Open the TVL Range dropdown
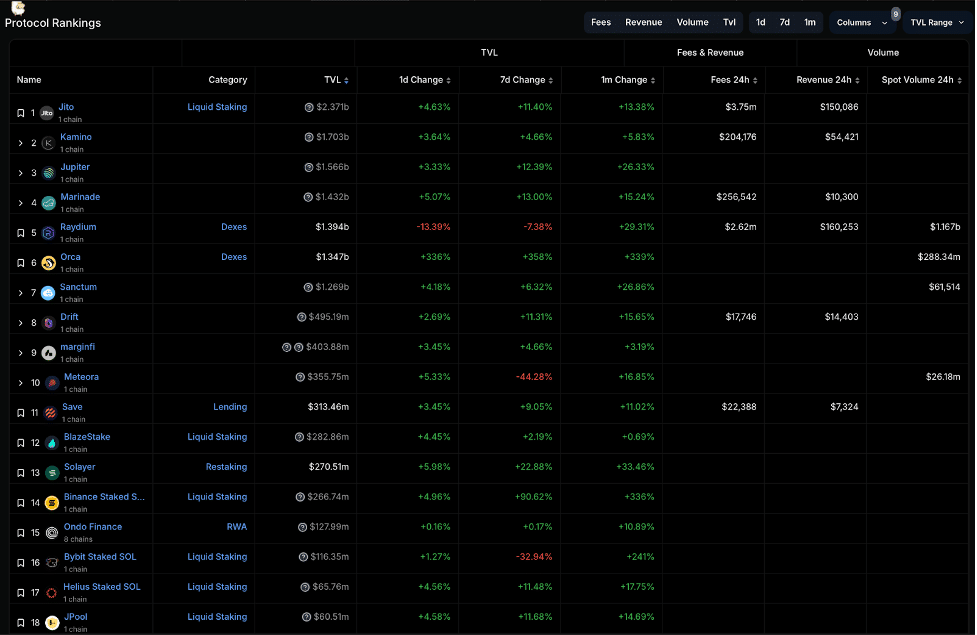Viewport: 977px width, 635px height. coord(937,22)
